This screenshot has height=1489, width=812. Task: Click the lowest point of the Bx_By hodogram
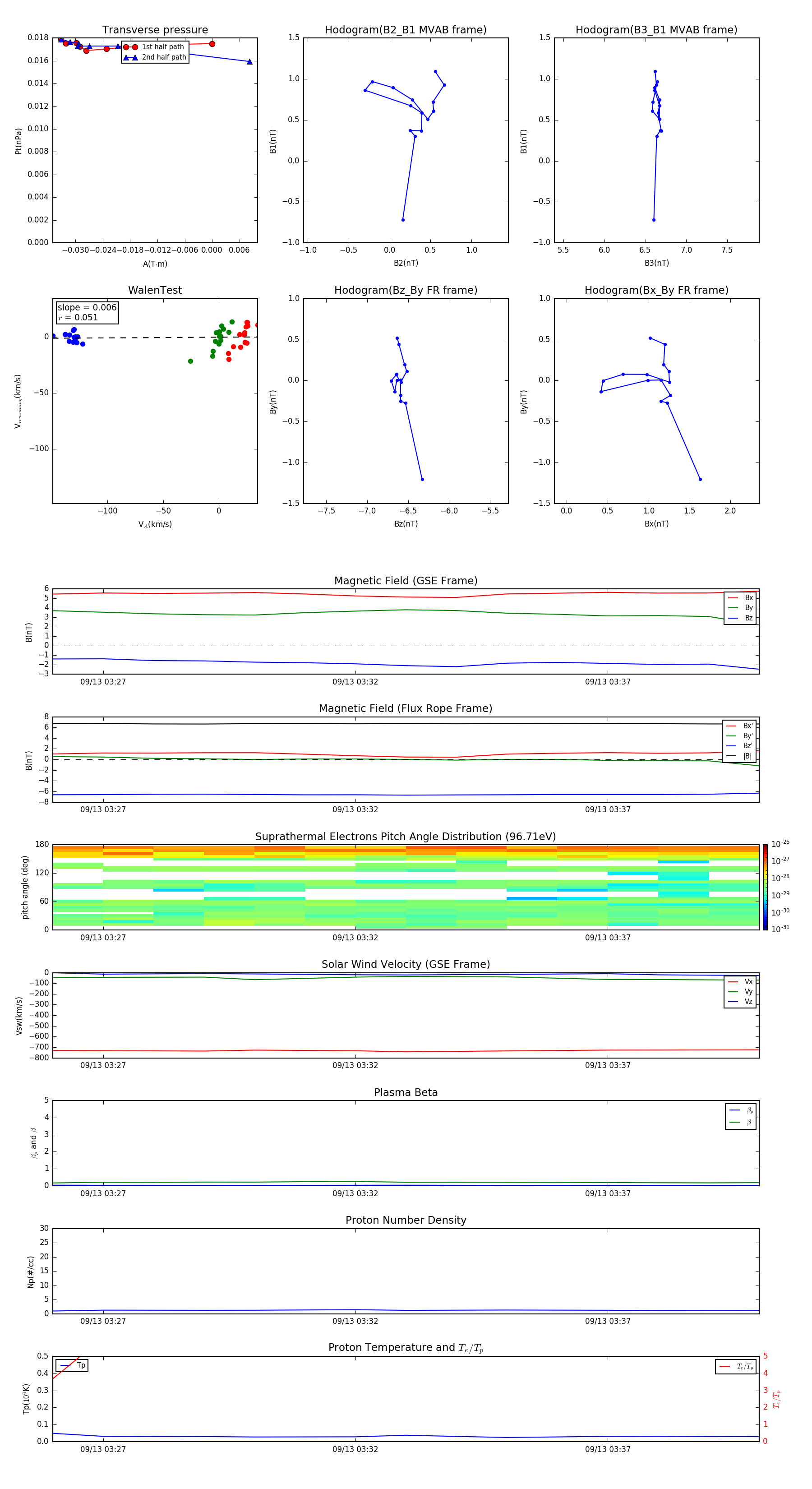coord(700,479)
